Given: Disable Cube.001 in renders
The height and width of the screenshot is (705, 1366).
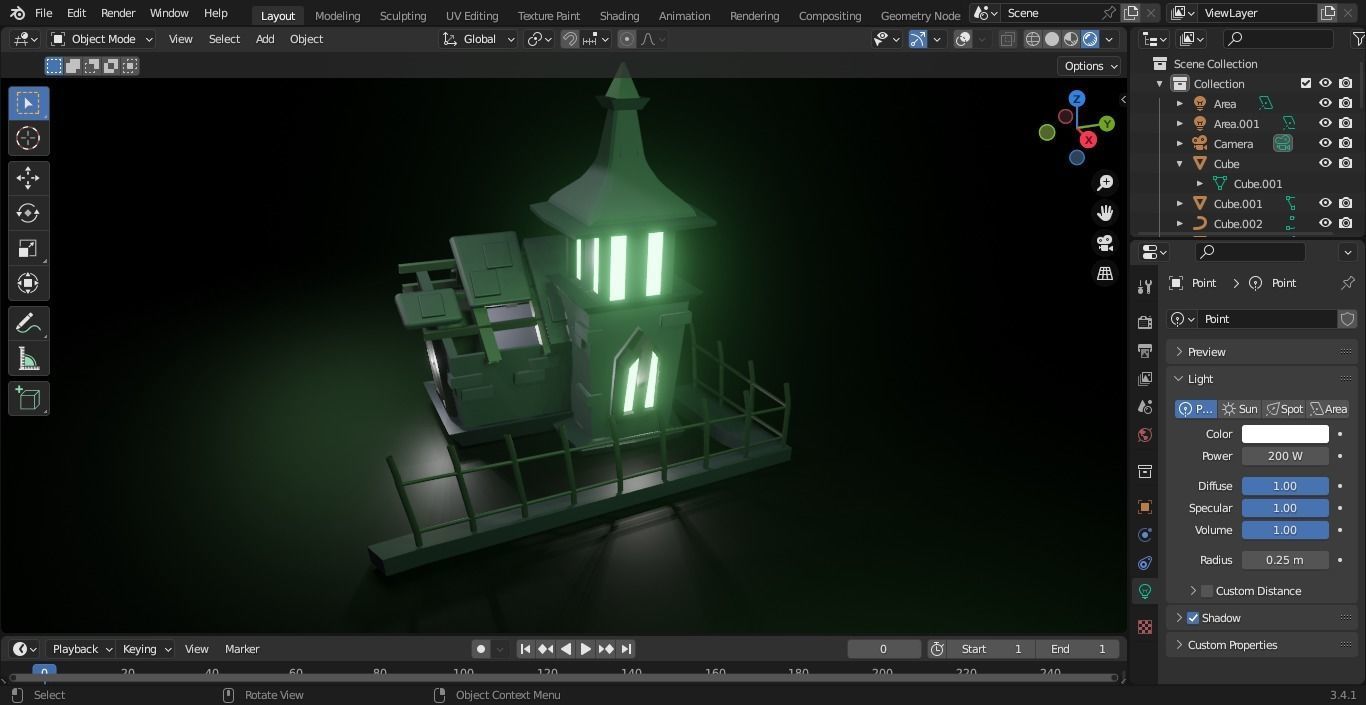Looking at the screenshot, I should [x=1346, y=203].
